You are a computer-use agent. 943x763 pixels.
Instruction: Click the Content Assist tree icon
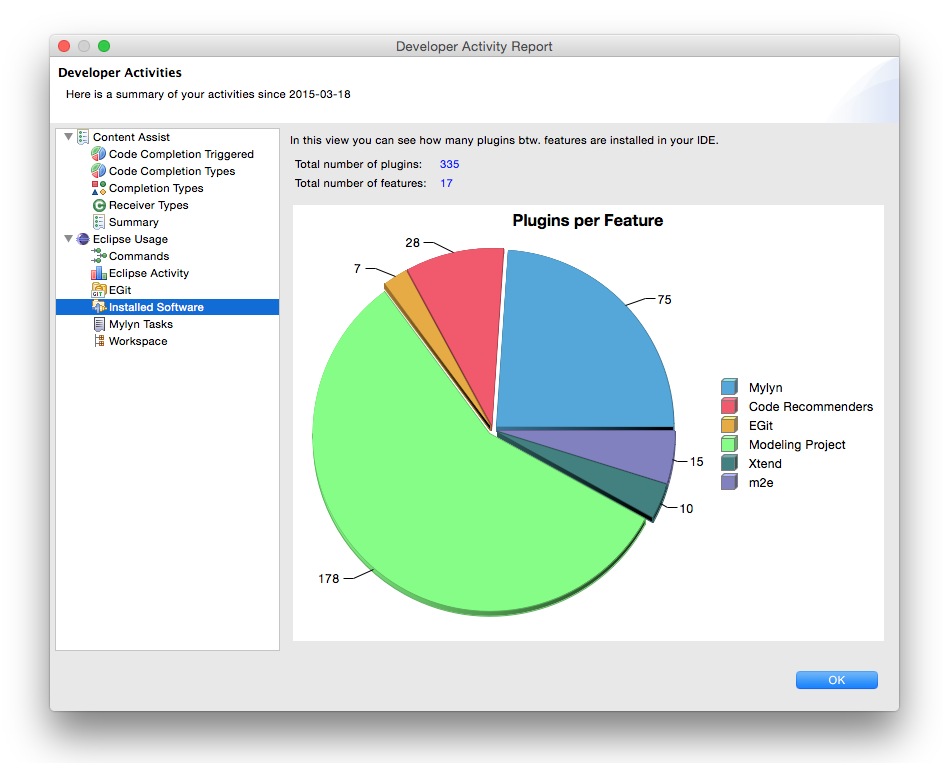[83, 137]
